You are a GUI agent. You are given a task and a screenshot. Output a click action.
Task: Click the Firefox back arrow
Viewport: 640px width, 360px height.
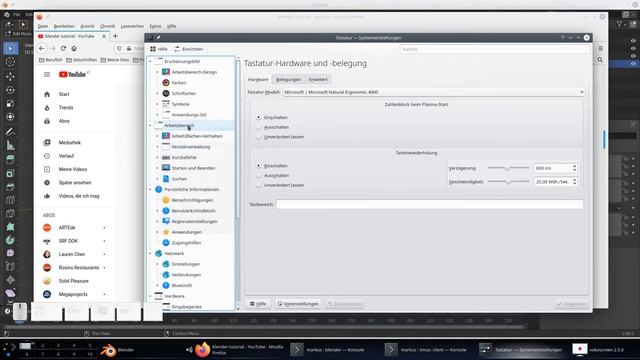tap(42, 48)
